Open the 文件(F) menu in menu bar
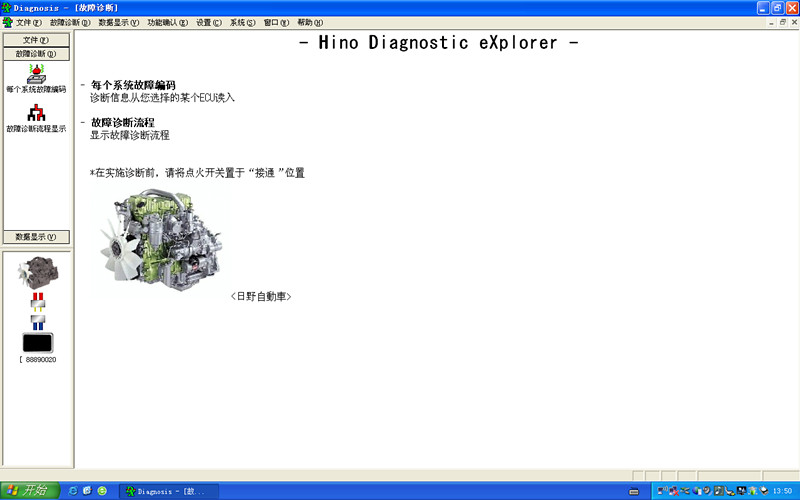This screenshot has height=500, width=800. pos(29,22)
